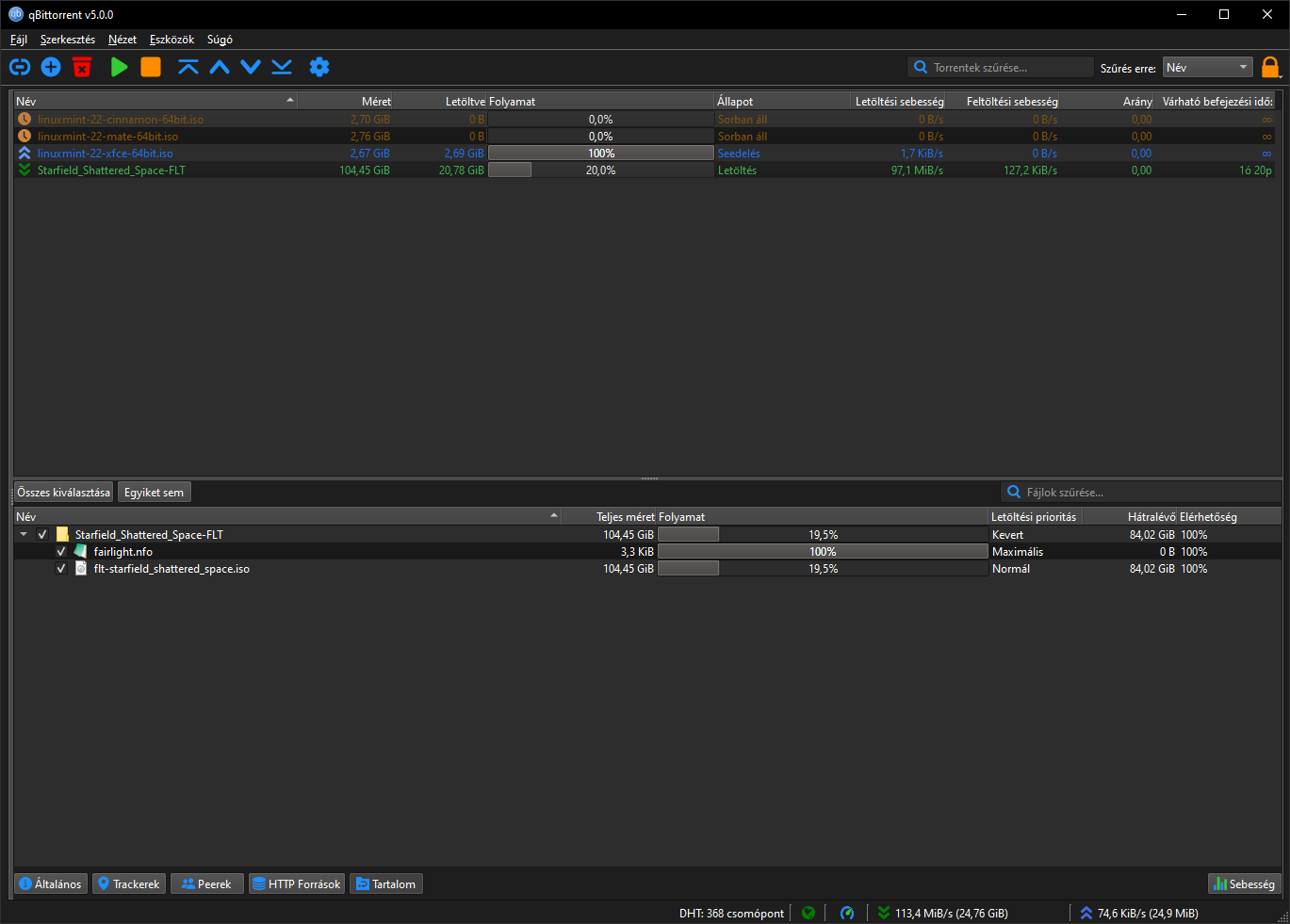Switch to the Peerek tab
The image size is (1290, 924).
207,883
